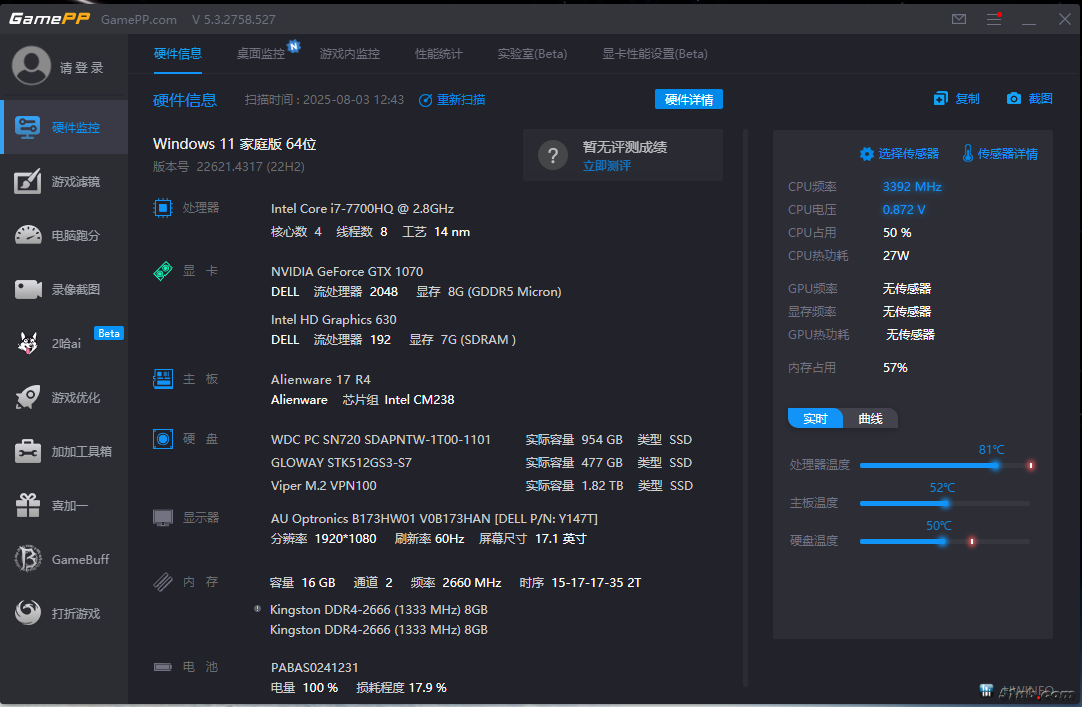
Task: Open the GameBuff sidebar item
Action: (28, 559)
